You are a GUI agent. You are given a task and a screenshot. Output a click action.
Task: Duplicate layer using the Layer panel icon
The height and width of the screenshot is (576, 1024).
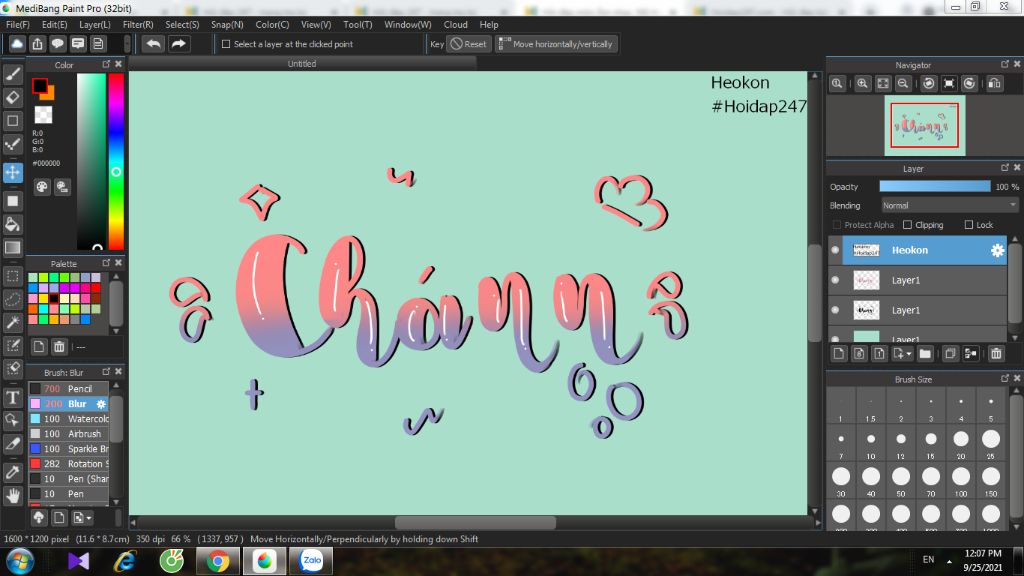(950, 354)
